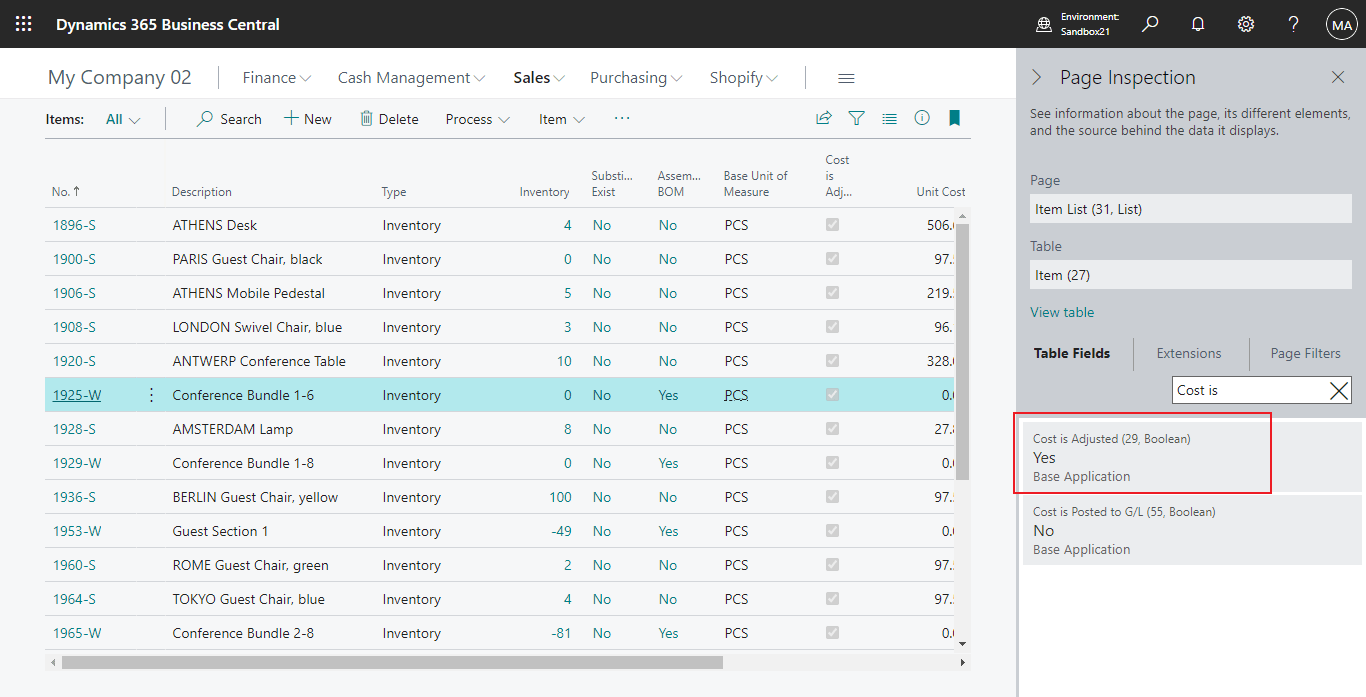Click the View table link
The width and height of the screenshot is (1366, 697).
click(1062, 312)
